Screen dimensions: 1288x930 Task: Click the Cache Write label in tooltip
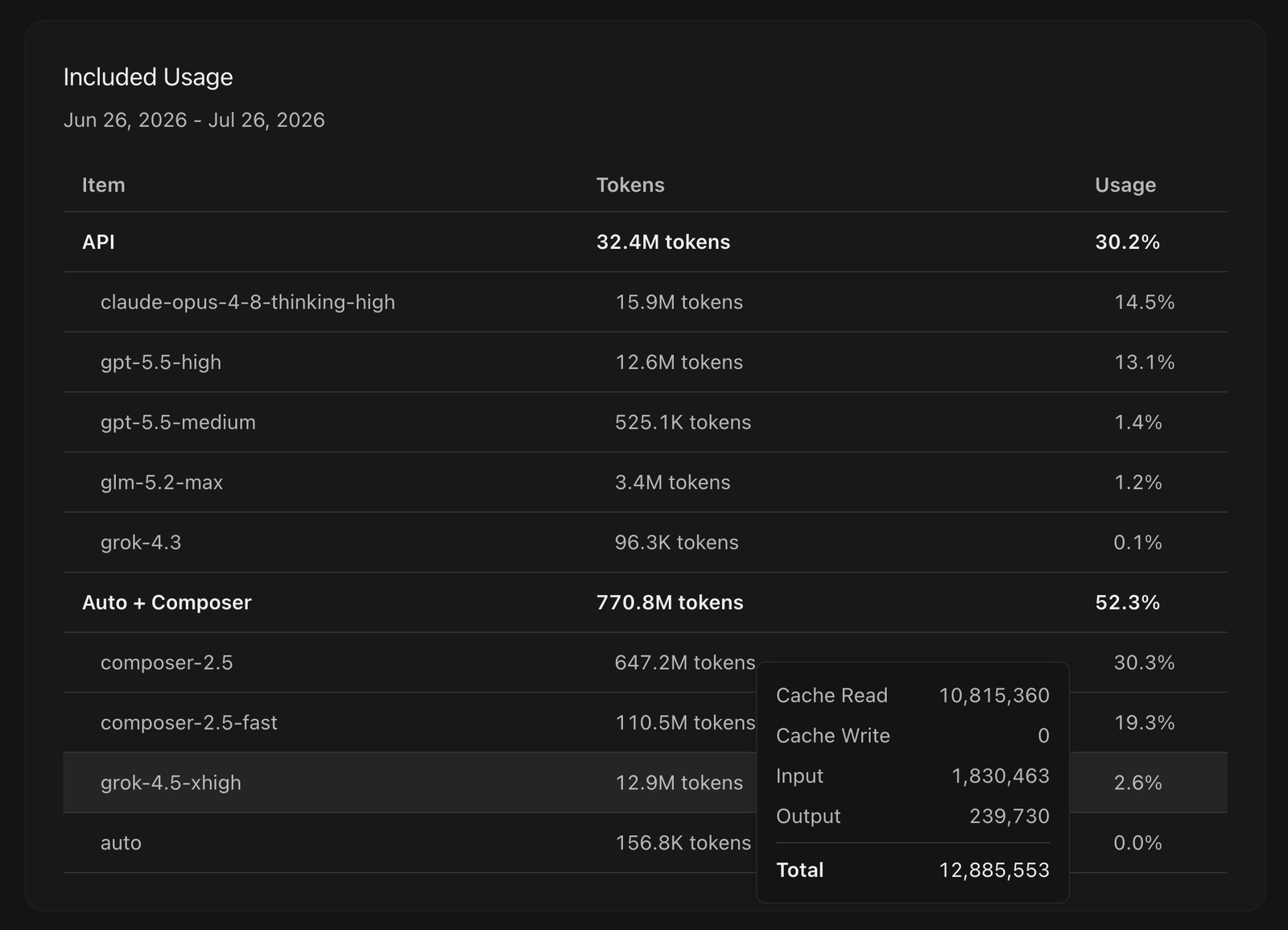point(833,736)
